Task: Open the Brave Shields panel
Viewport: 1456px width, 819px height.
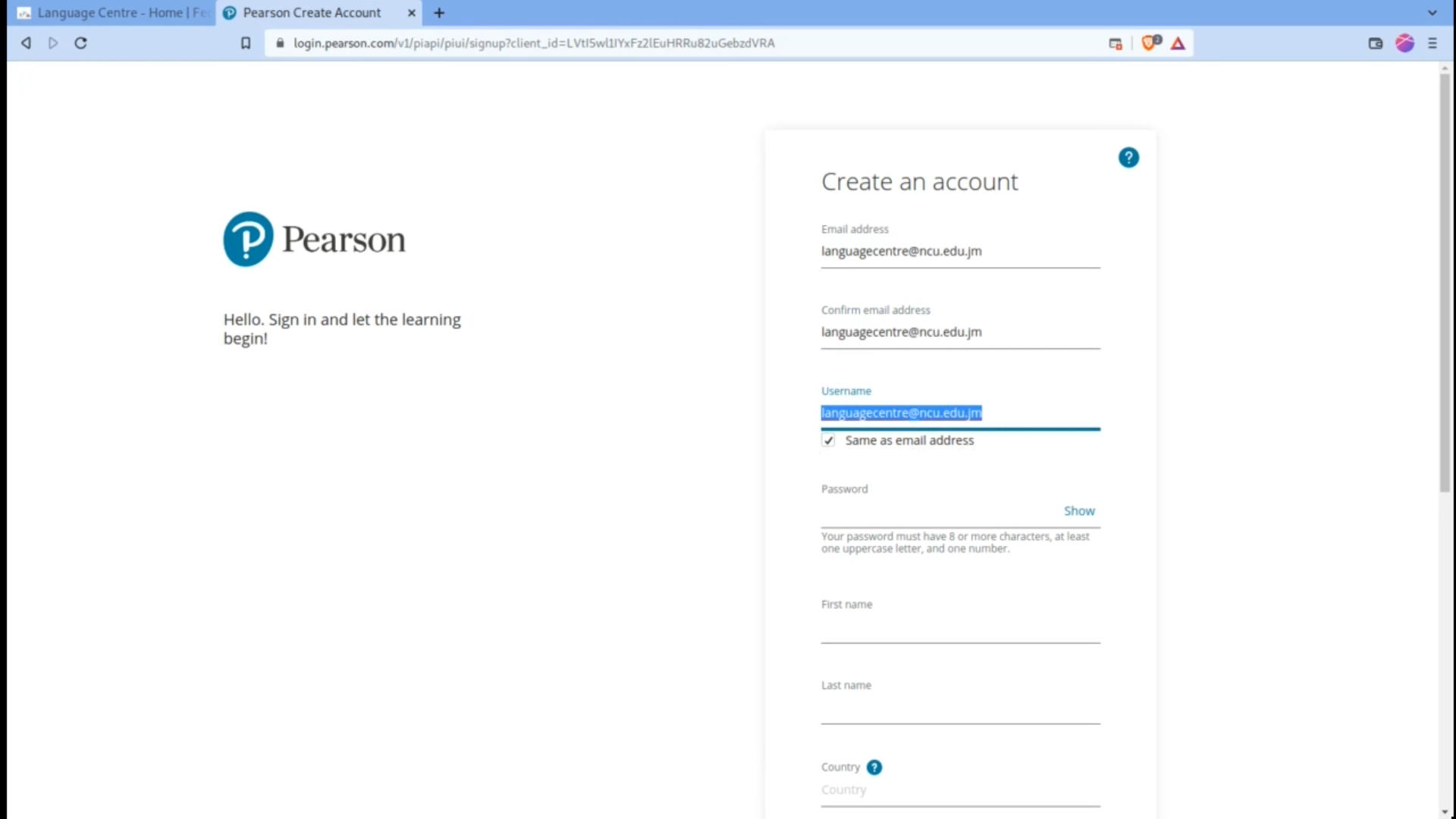Action: (1149, 43)
